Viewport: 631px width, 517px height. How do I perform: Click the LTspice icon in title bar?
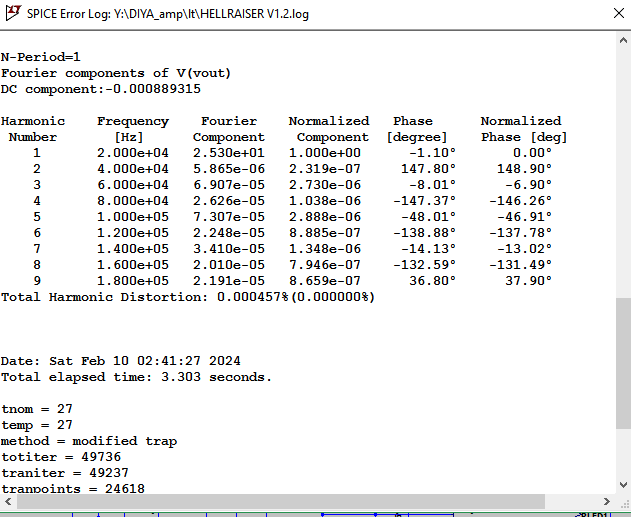[13, 13]
